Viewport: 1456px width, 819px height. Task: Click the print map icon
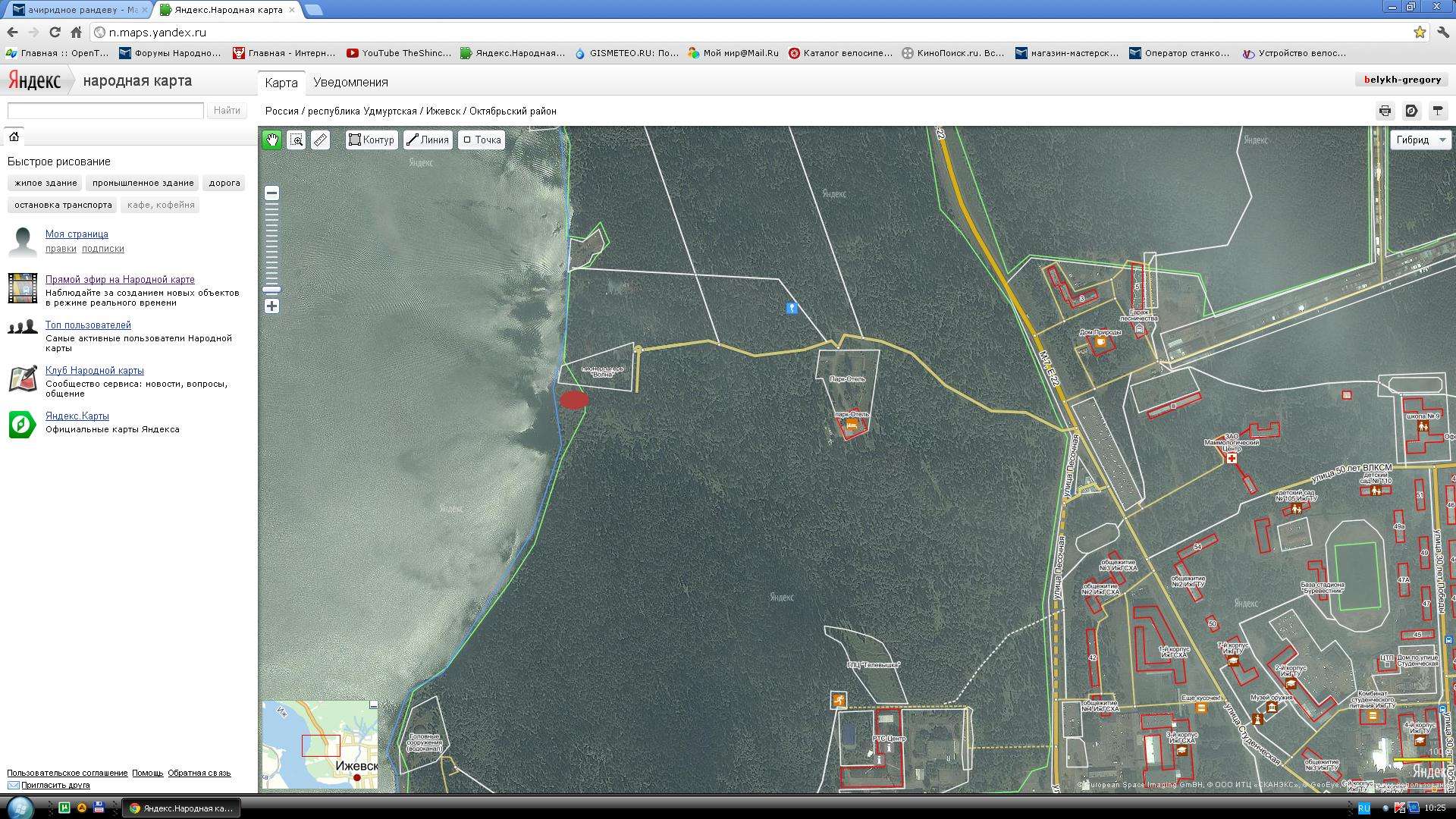pos(1385,111)
